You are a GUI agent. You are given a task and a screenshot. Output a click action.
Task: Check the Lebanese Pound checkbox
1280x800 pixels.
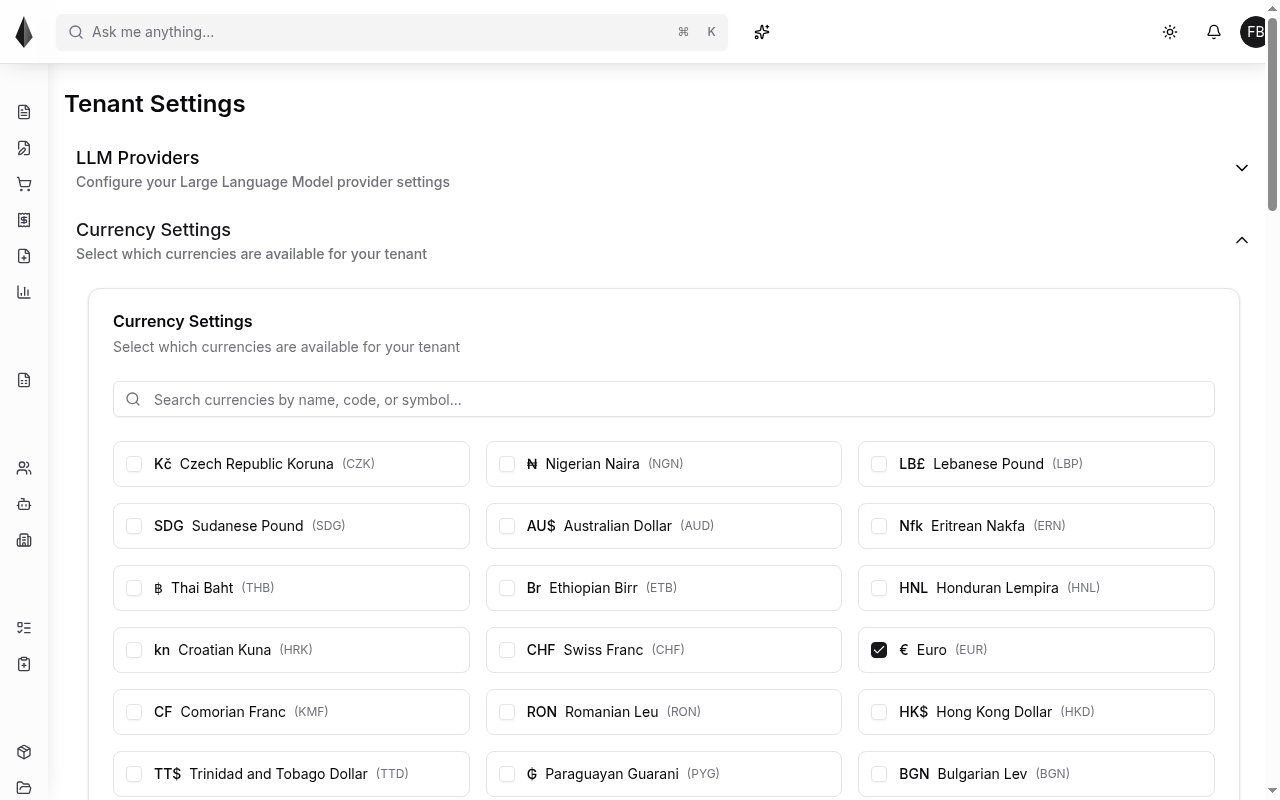(x=879, y=464)
